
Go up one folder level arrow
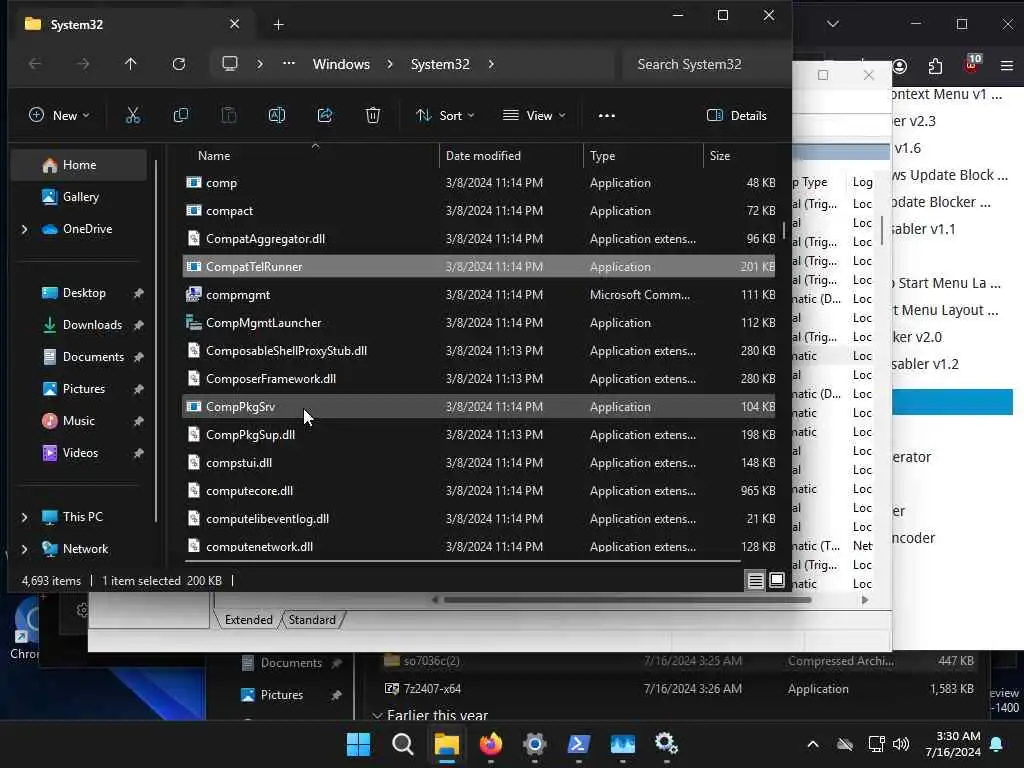(131, 64)
